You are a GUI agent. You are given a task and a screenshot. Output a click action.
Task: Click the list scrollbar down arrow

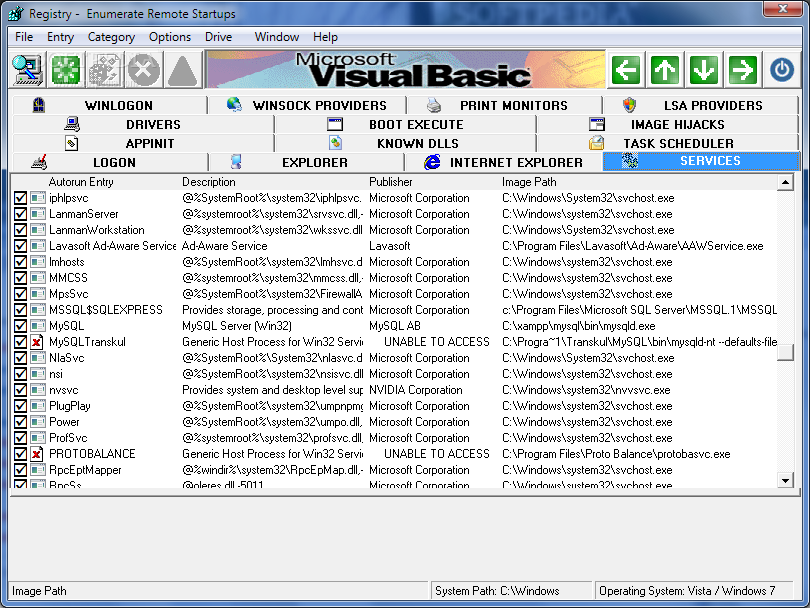785,480
